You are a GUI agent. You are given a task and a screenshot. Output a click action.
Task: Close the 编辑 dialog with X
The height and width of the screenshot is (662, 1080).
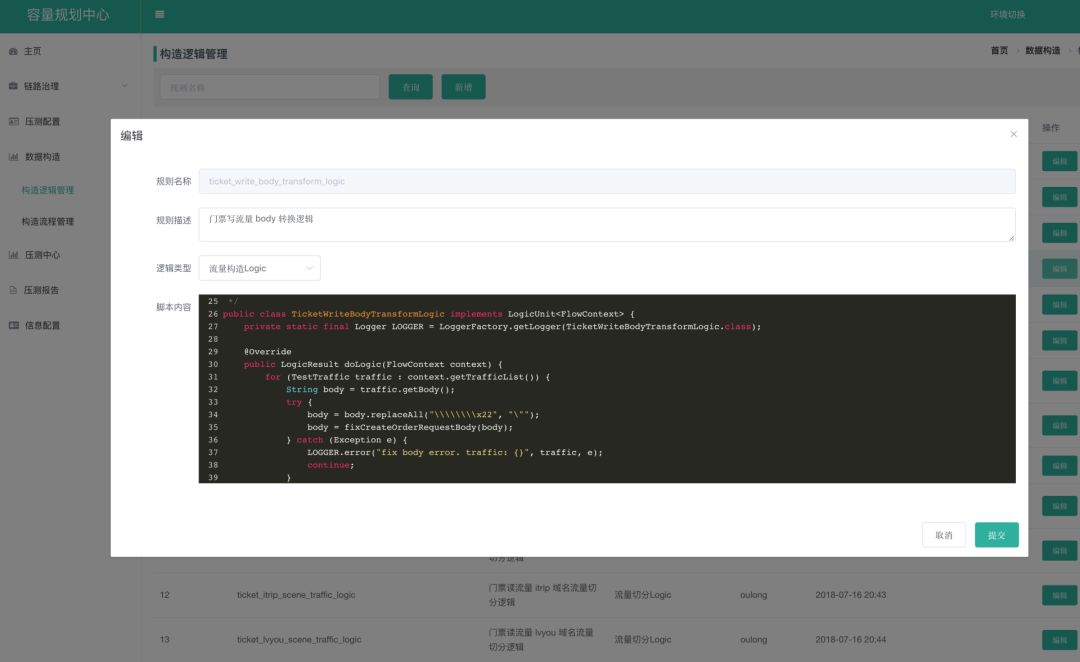point(1013,134)
